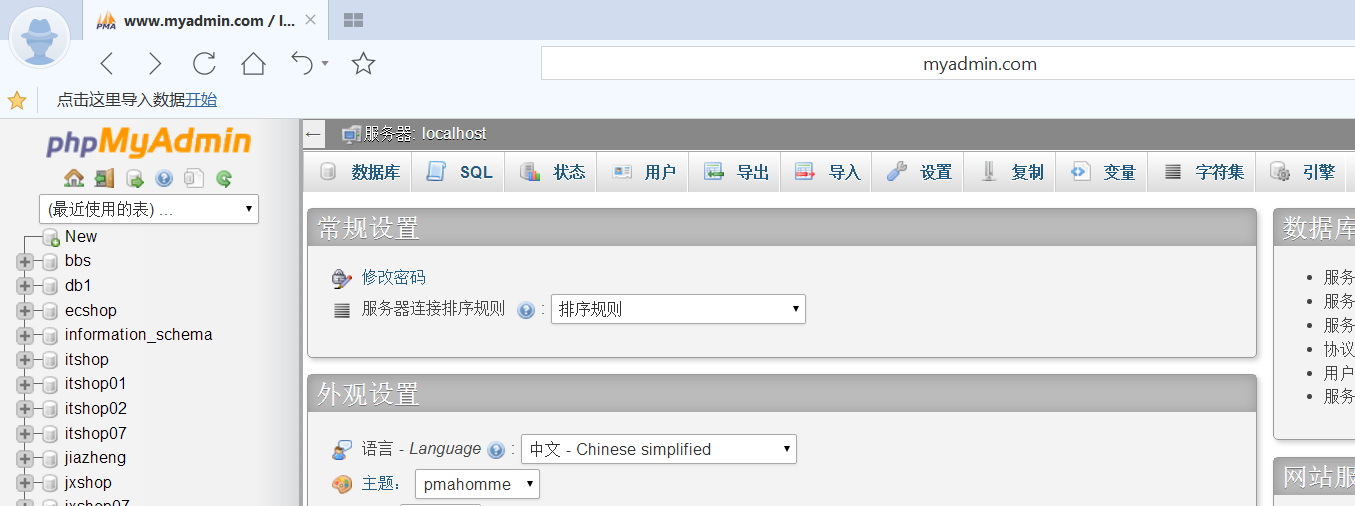
Task: Expand the information_schema database node
Action: coord(25,335)
